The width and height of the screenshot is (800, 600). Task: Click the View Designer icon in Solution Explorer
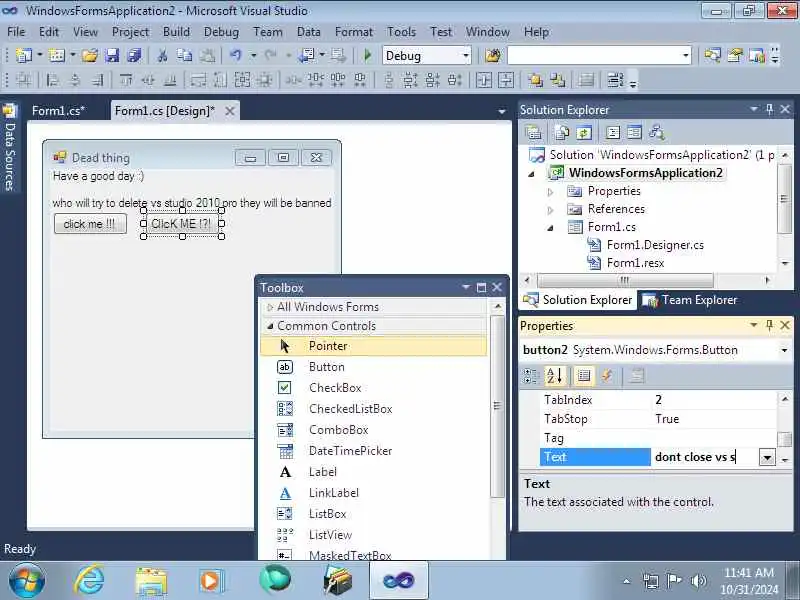point(634,133)
